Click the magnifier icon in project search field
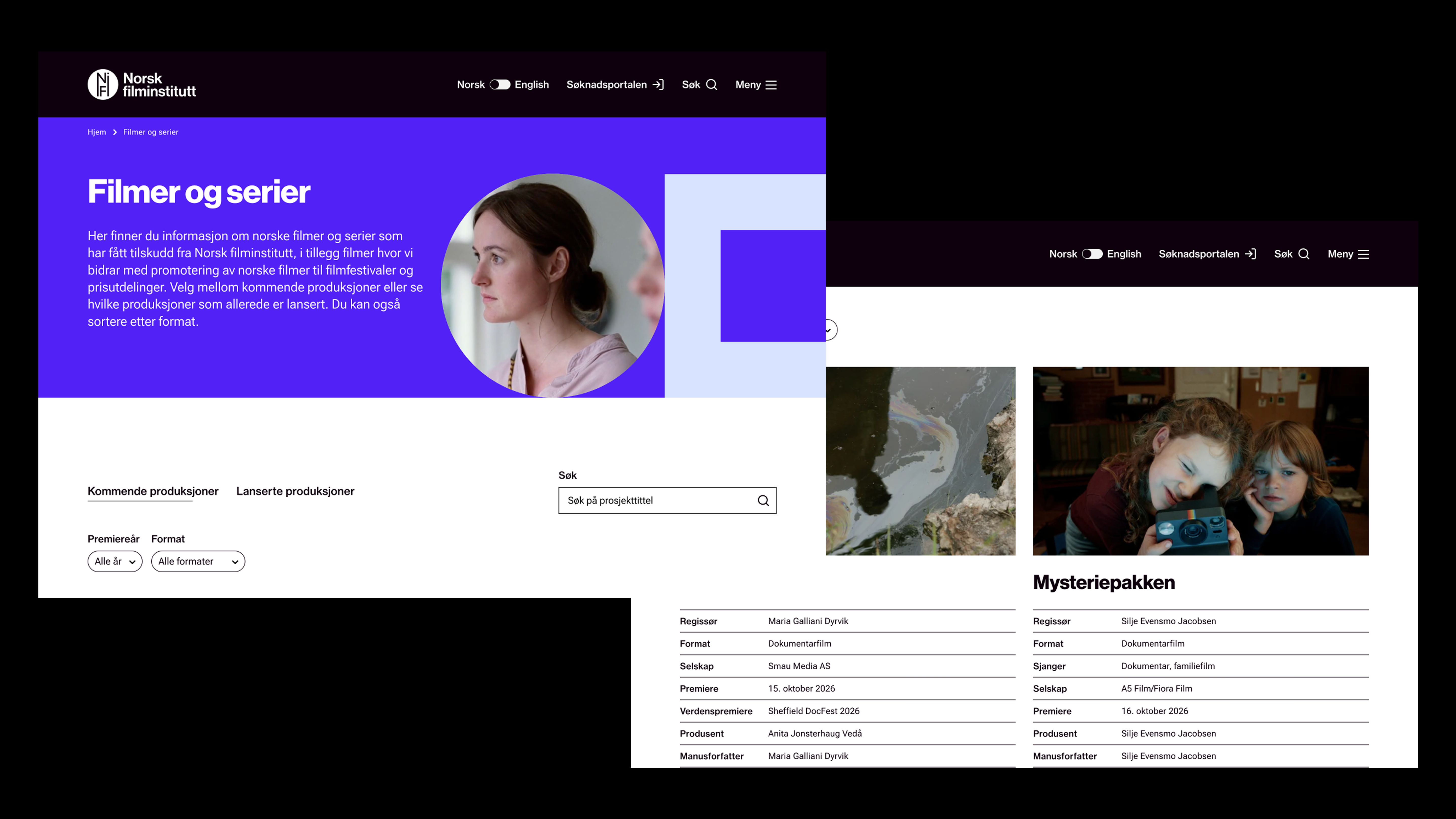Screen dimensions: 1456x819 point(763,500)
